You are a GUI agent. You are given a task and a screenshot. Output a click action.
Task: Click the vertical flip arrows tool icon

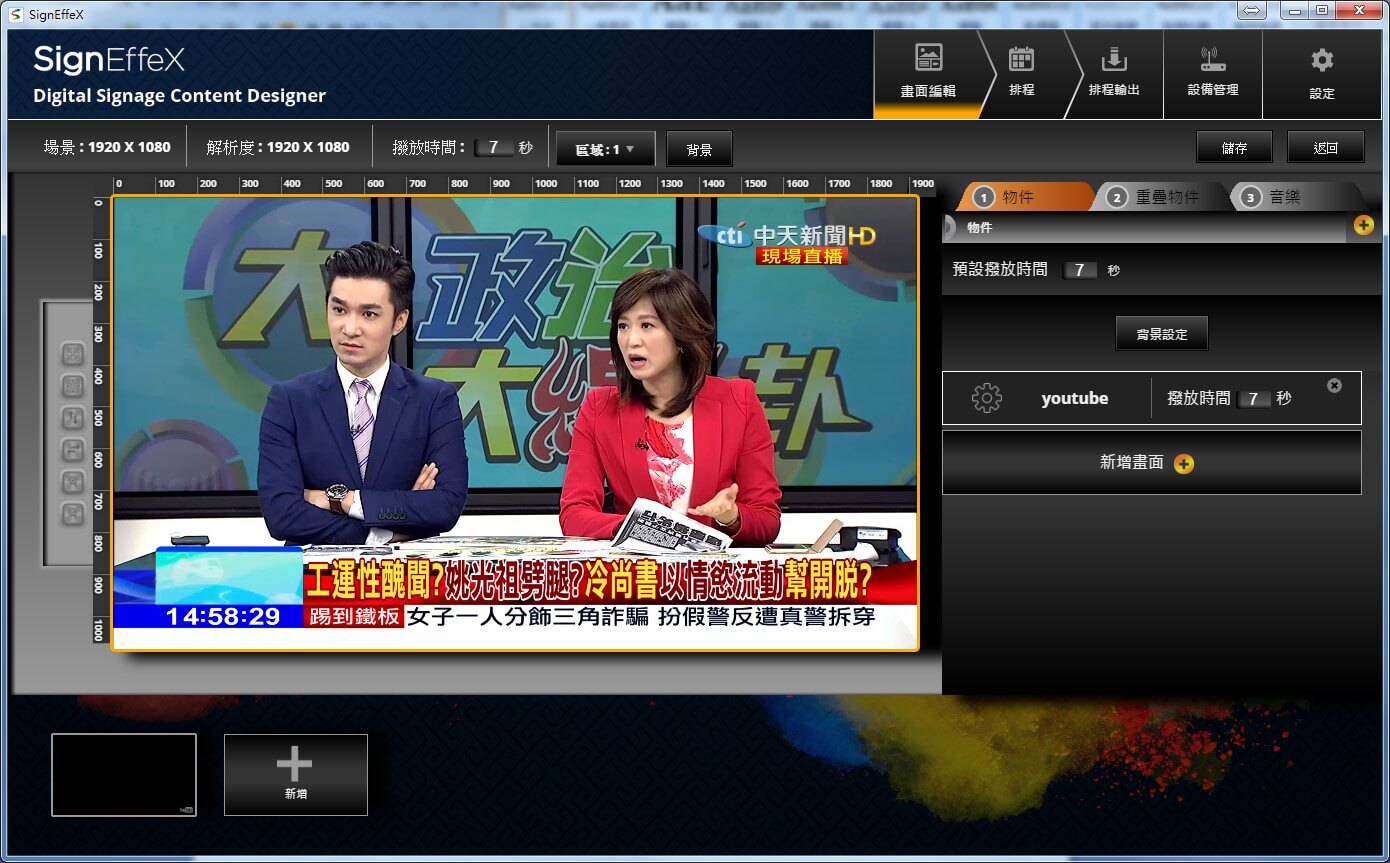coord(73,417)
